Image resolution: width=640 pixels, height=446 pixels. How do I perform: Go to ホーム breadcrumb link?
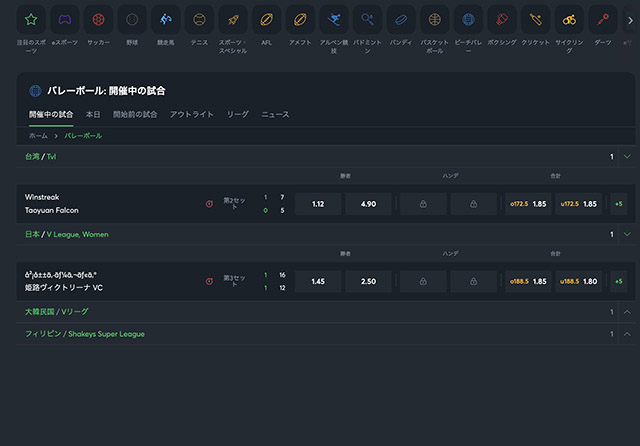(38, 135)
